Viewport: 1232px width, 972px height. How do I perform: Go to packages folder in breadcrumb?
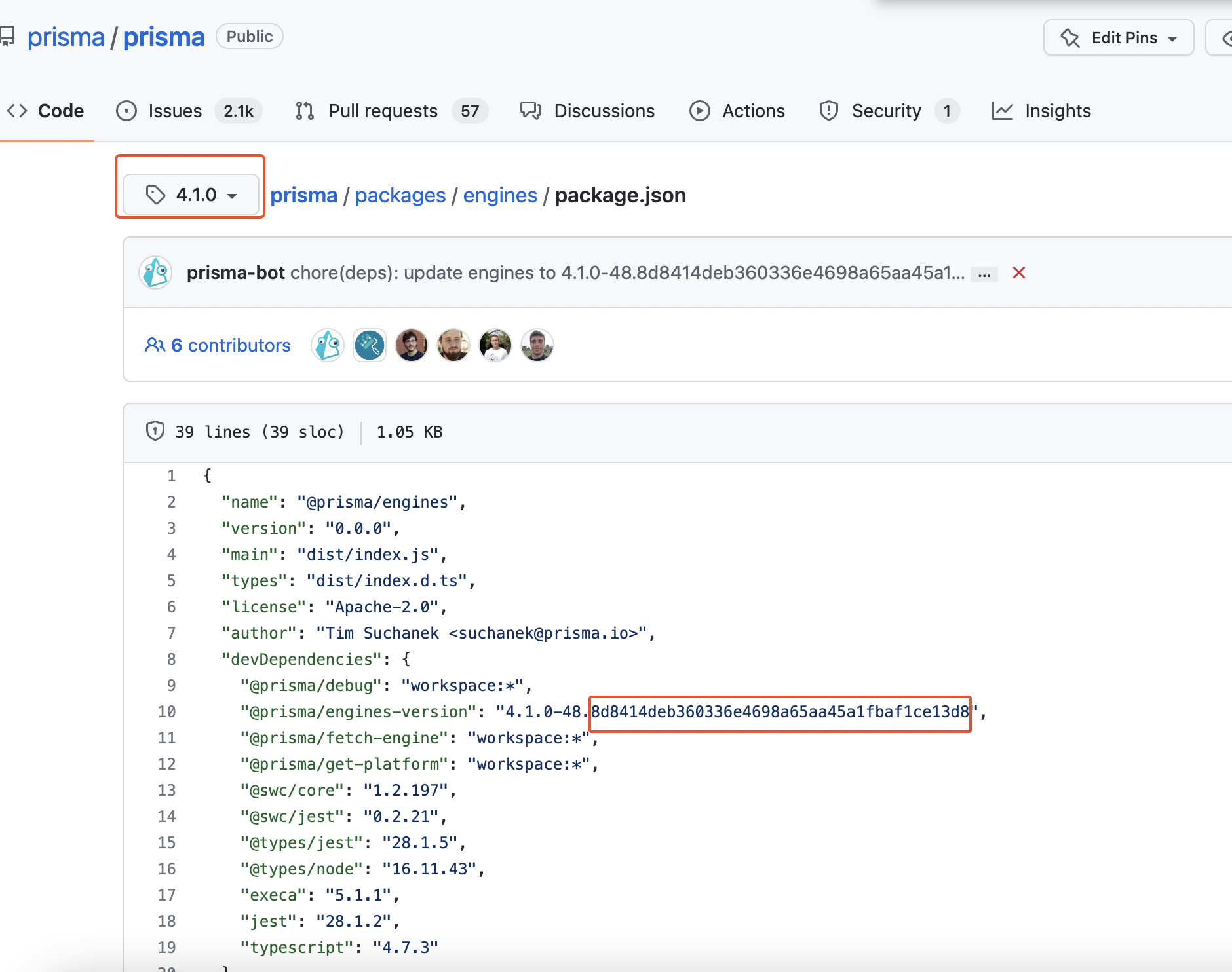point(400,195)
